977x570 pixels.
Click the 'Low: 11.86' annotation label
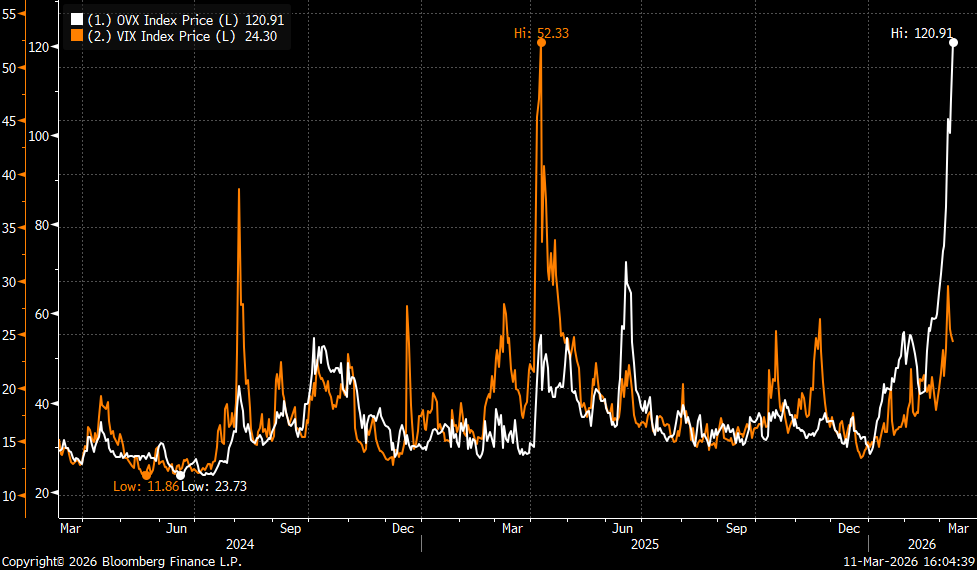(145, 486)
